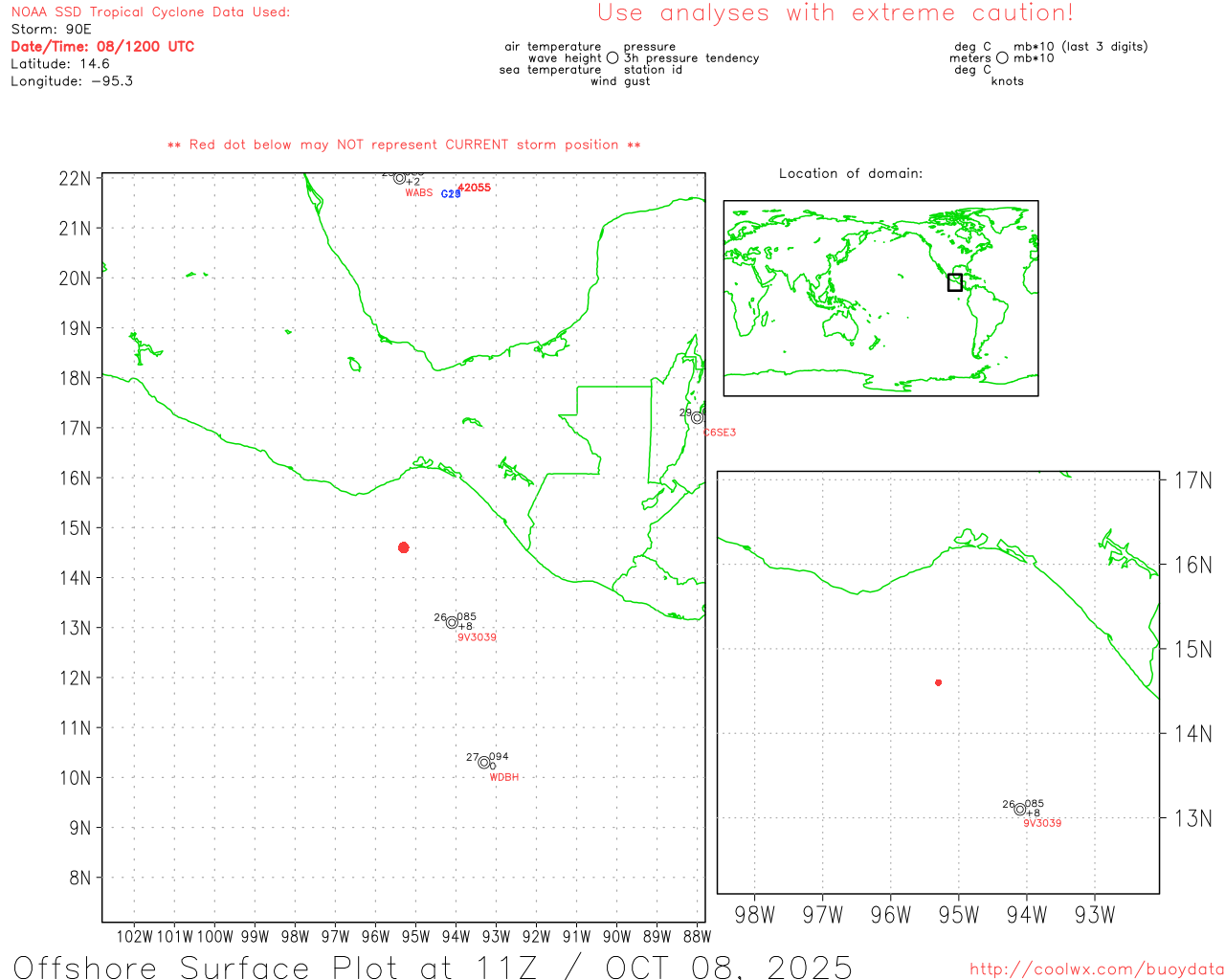Click the blue C28 station label
This screenshot has width=1225, height=980.
[x=450, y=194]
